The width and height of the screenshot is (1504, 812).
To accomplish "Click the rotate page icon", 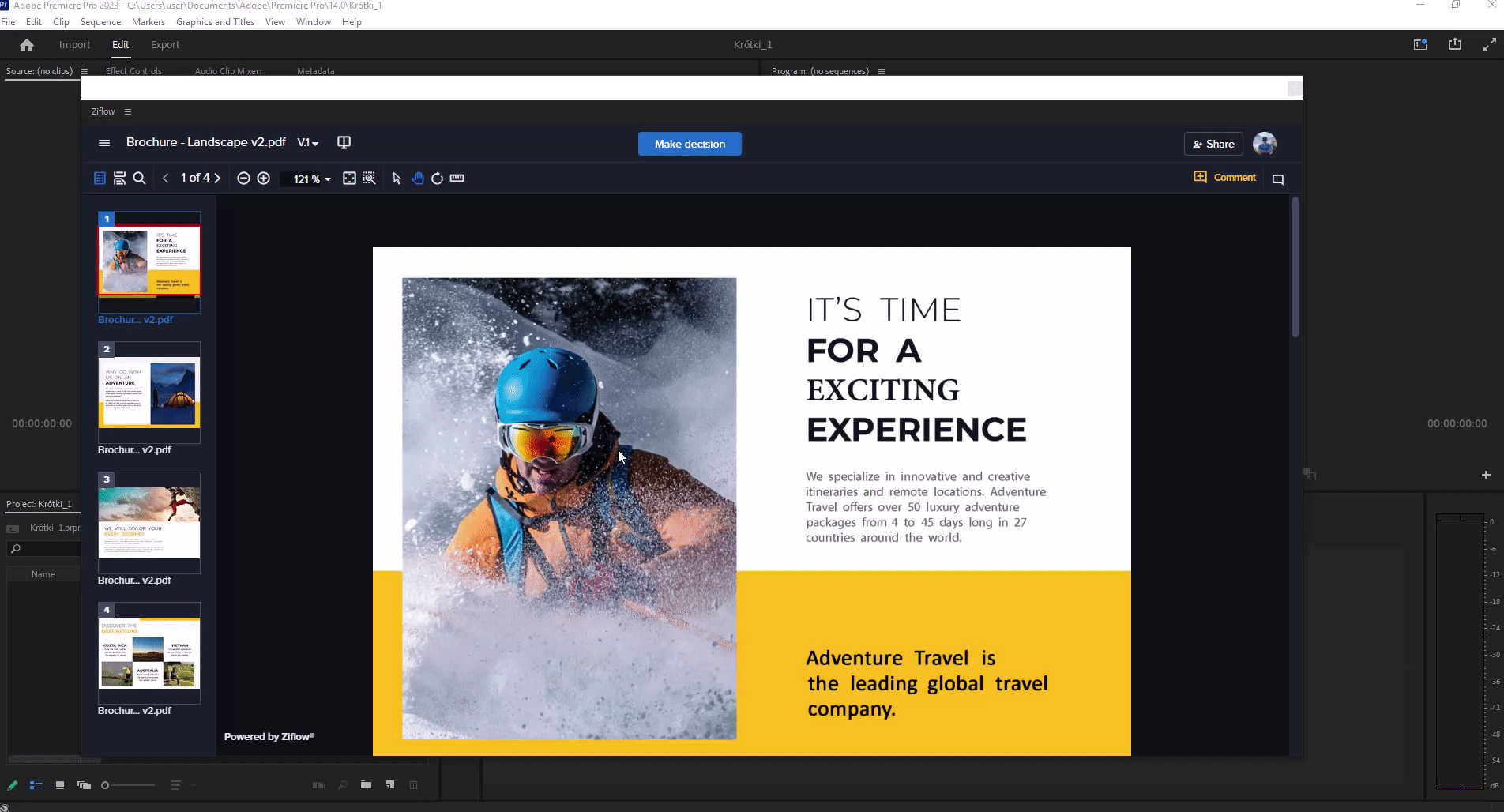I will (437, 179).
